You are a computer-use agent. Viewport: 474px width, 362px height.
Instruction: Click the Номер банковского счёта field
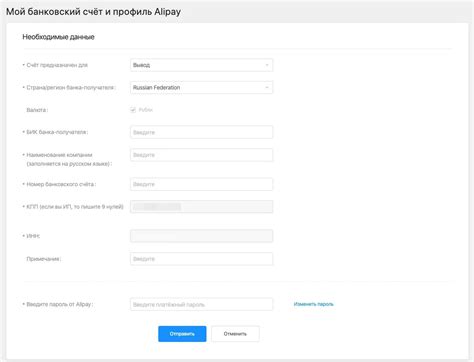tap(201, 184)
